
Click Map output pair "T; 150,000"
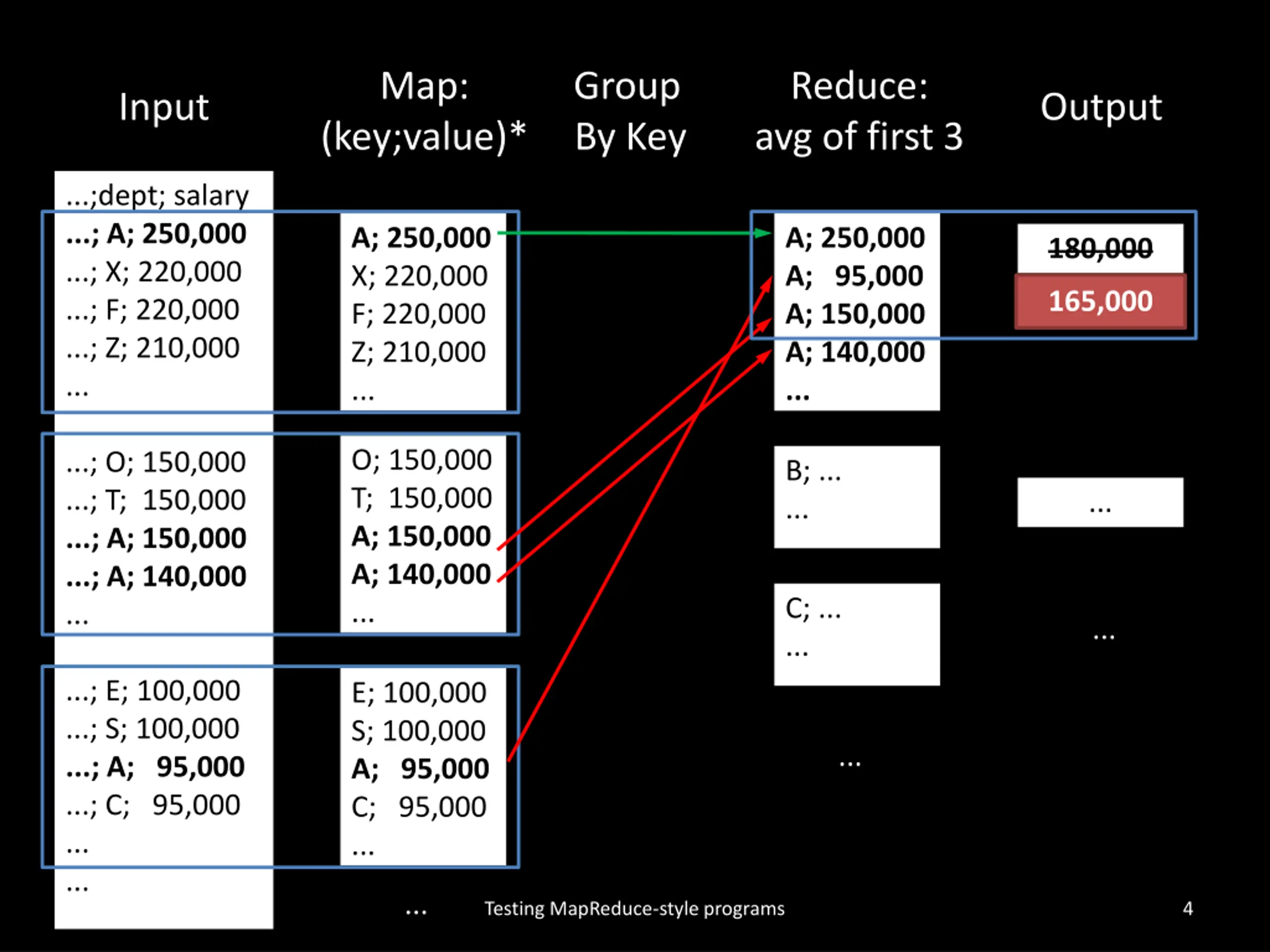(x=421, y=498)
